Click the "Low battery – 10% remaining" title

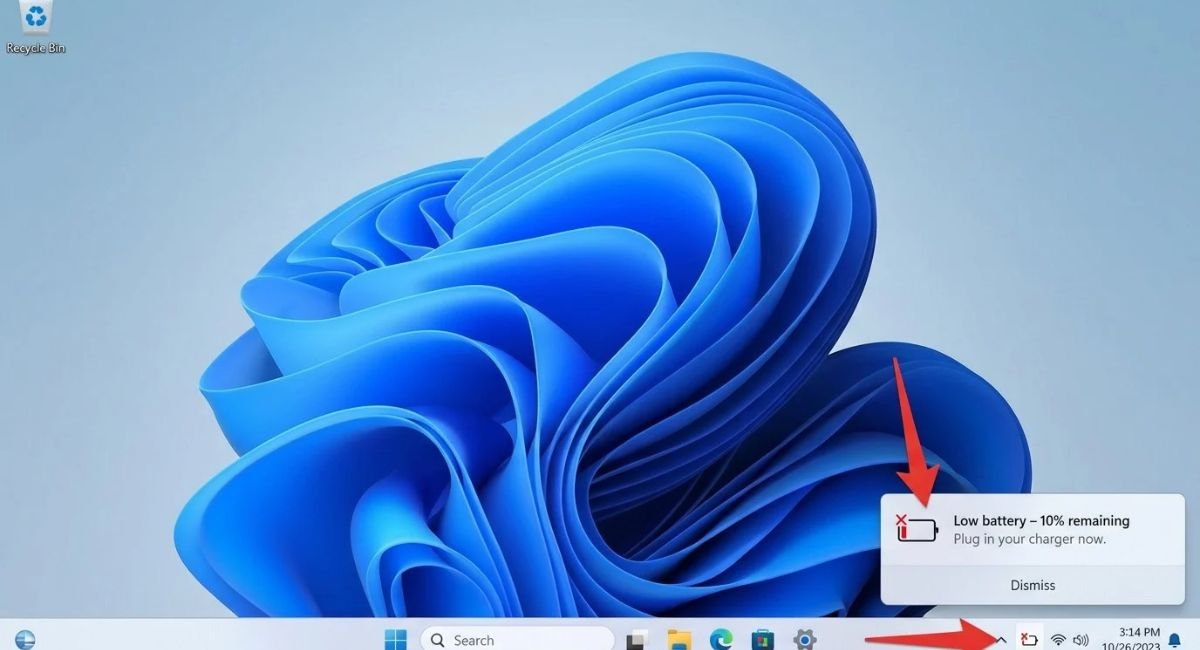click(1041, 521)
